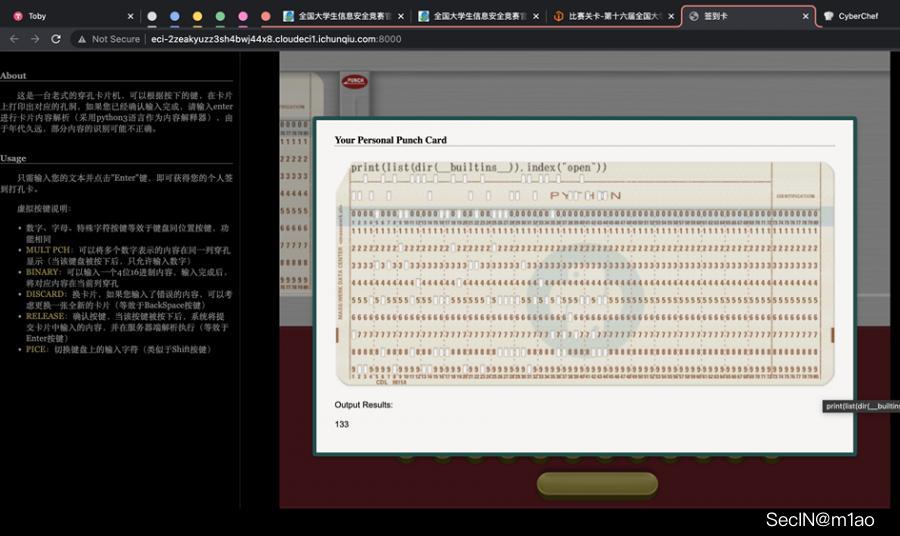The height and width of the screenshot is (536, 900).
Task: Go back to previous page
Action: click(14, 39)
